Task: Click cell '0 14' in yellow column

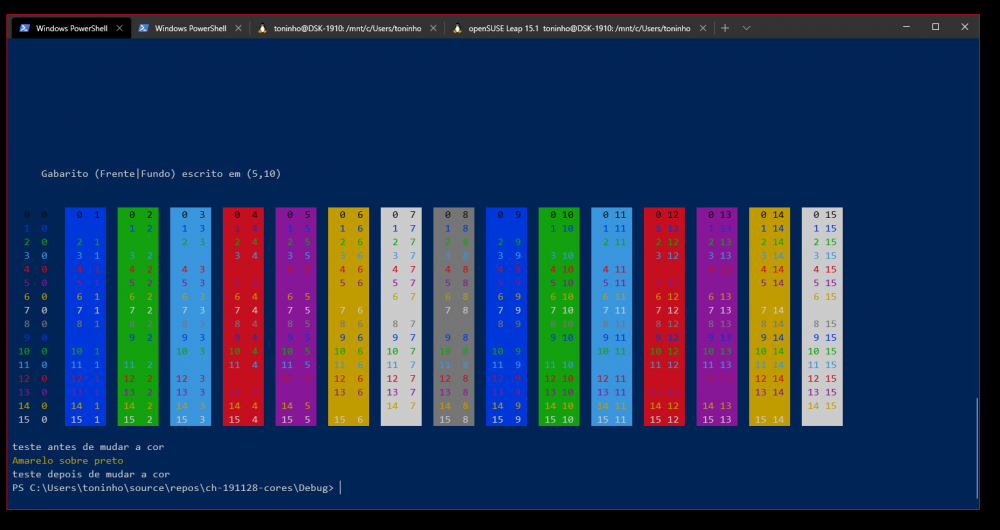Action: [x=772, y=215]
